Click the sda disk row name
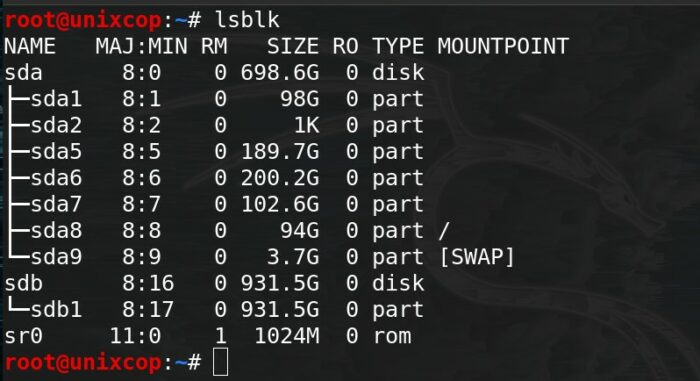This screenshot has height=381, width=700. pos(23,72)
